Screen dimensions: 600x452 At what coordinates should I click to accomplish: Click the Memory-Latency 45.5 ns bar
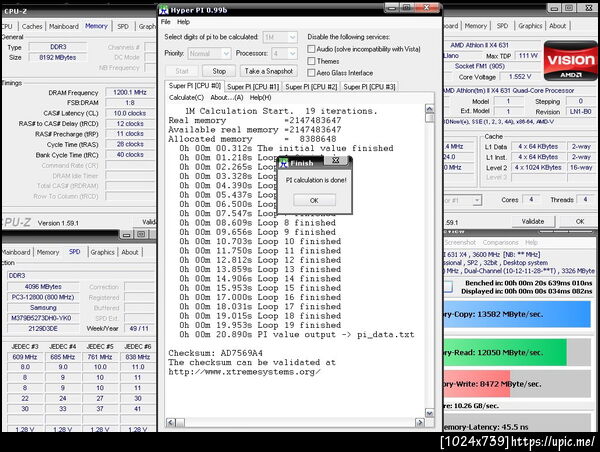pos(517,423)
